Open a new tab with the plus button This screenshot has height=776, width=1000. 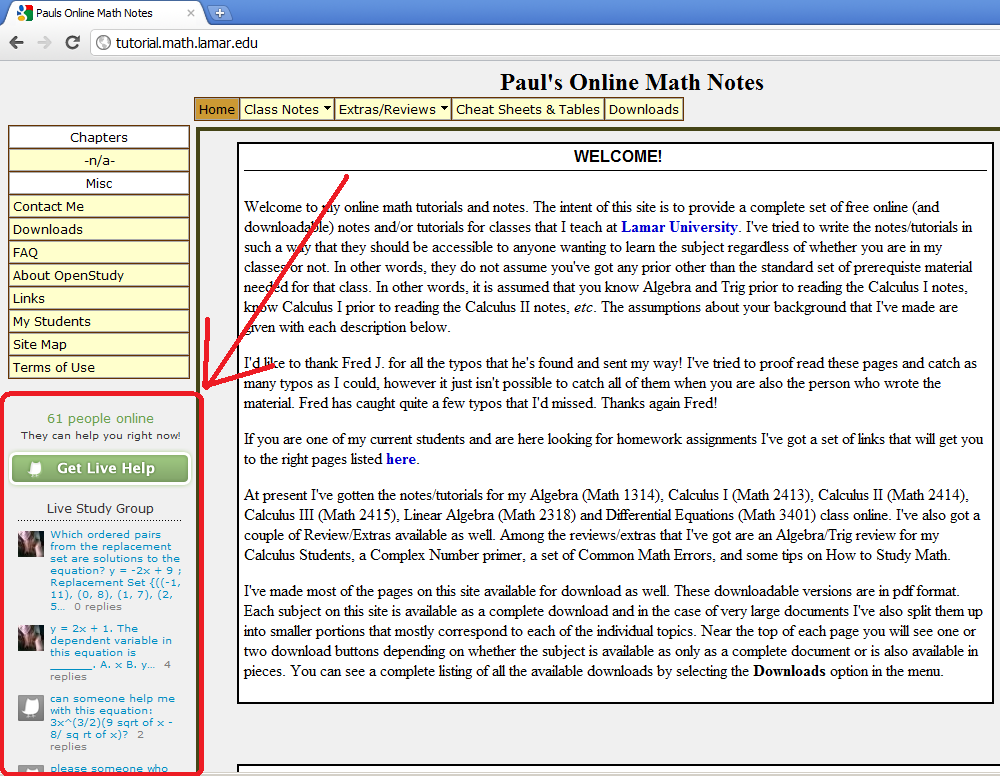click(219, 13)
